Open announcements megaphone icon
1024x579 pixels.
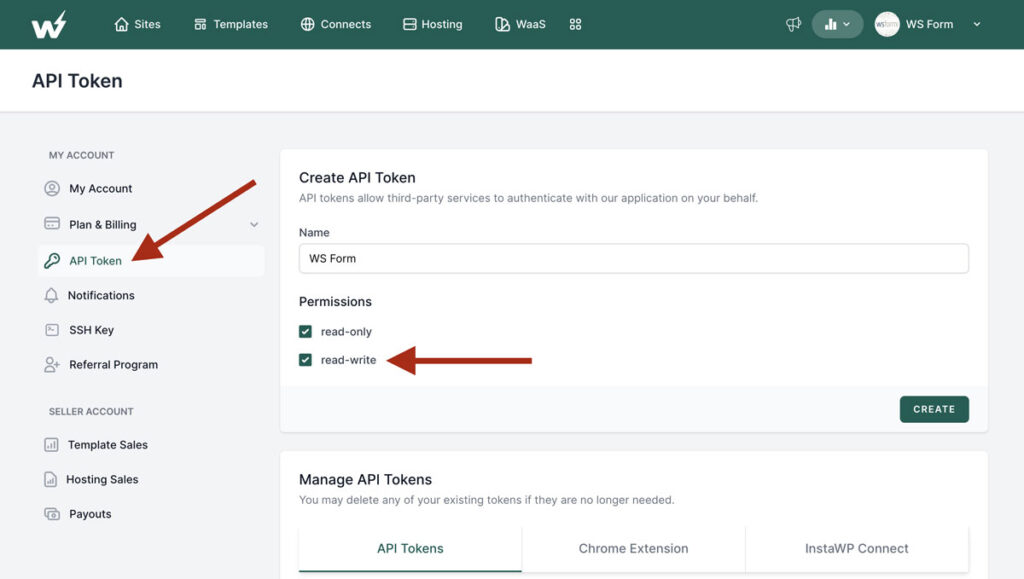point(793,24)
